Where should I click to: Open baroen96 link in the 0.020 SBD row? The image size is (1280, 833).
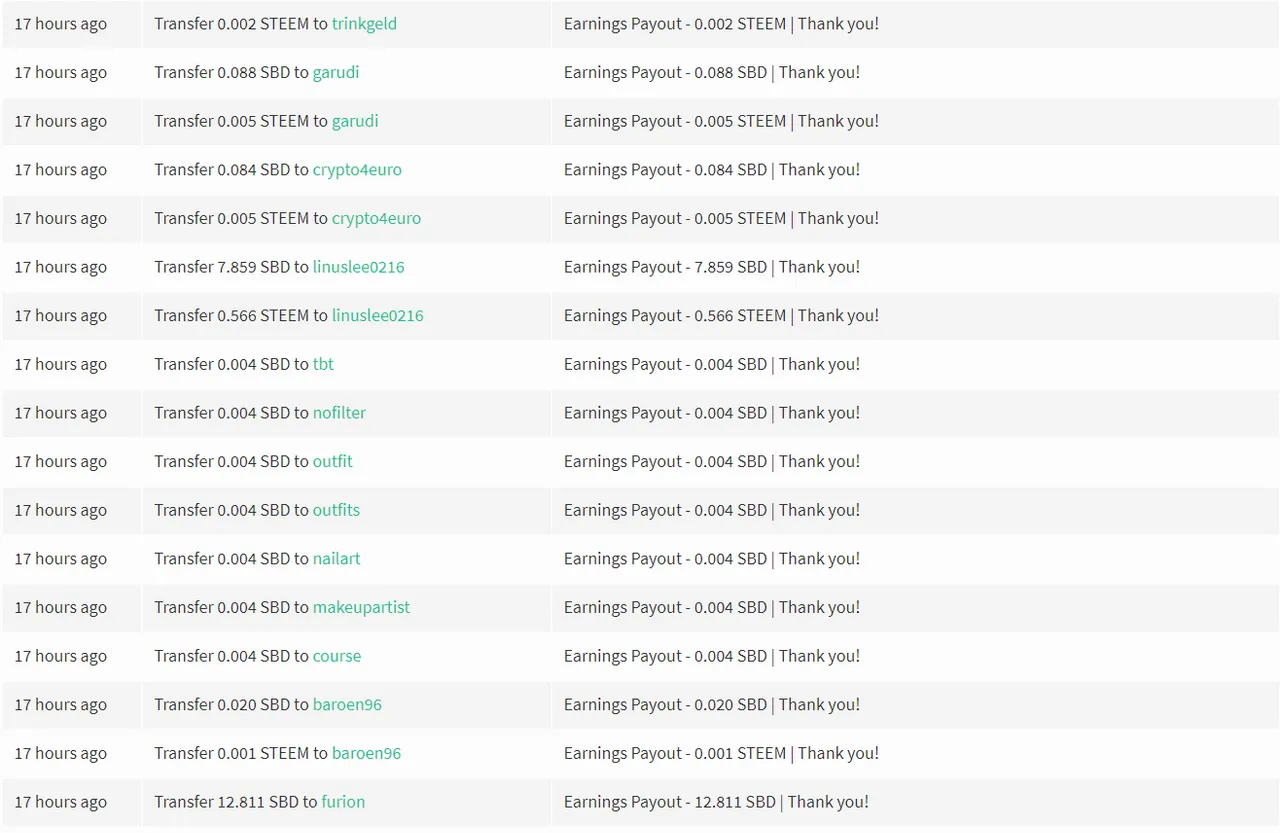pyautogui.click(x=347, y=705)
